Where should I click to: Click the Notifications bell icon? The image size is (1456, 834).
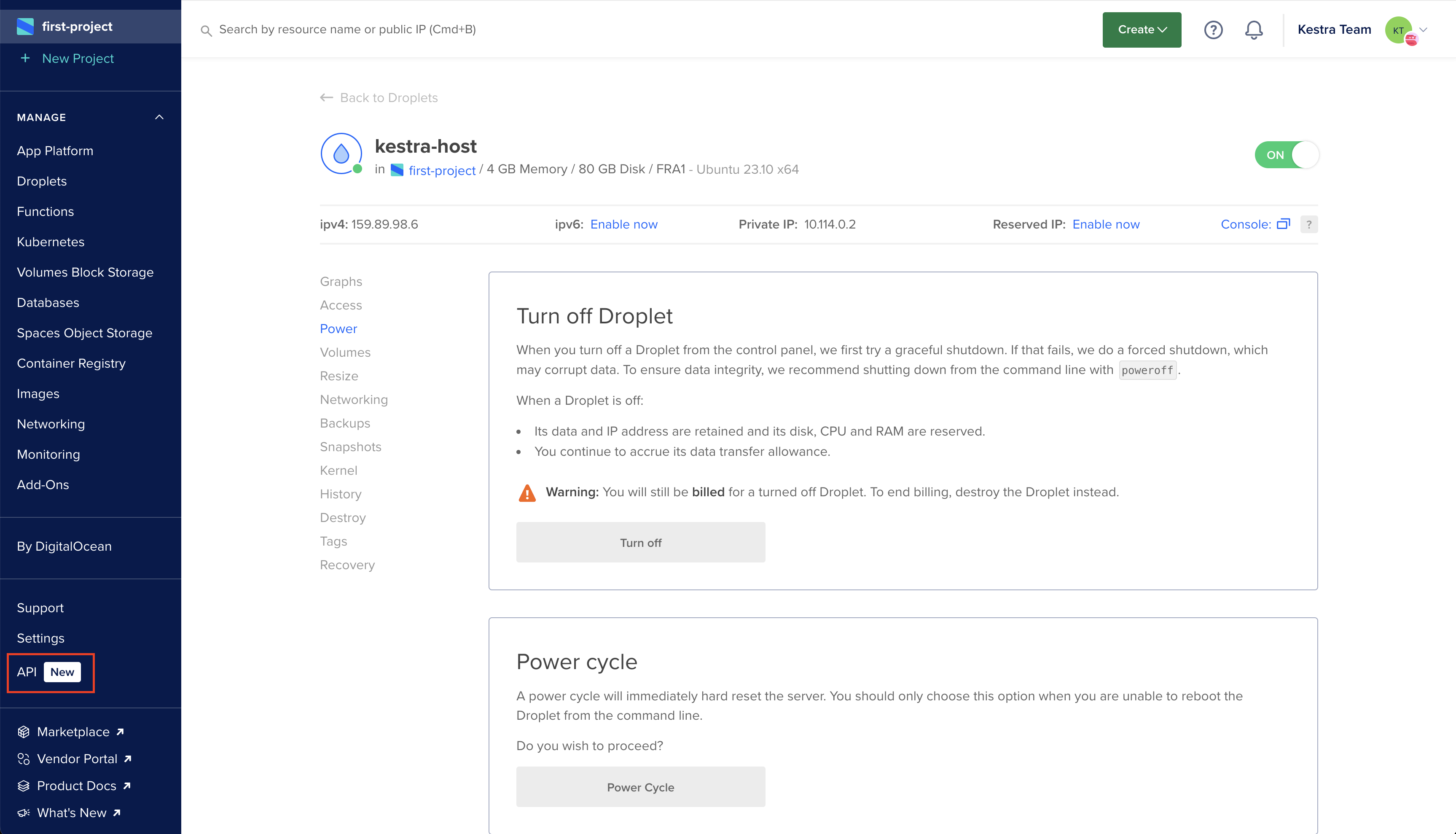tap(1253, 29)
